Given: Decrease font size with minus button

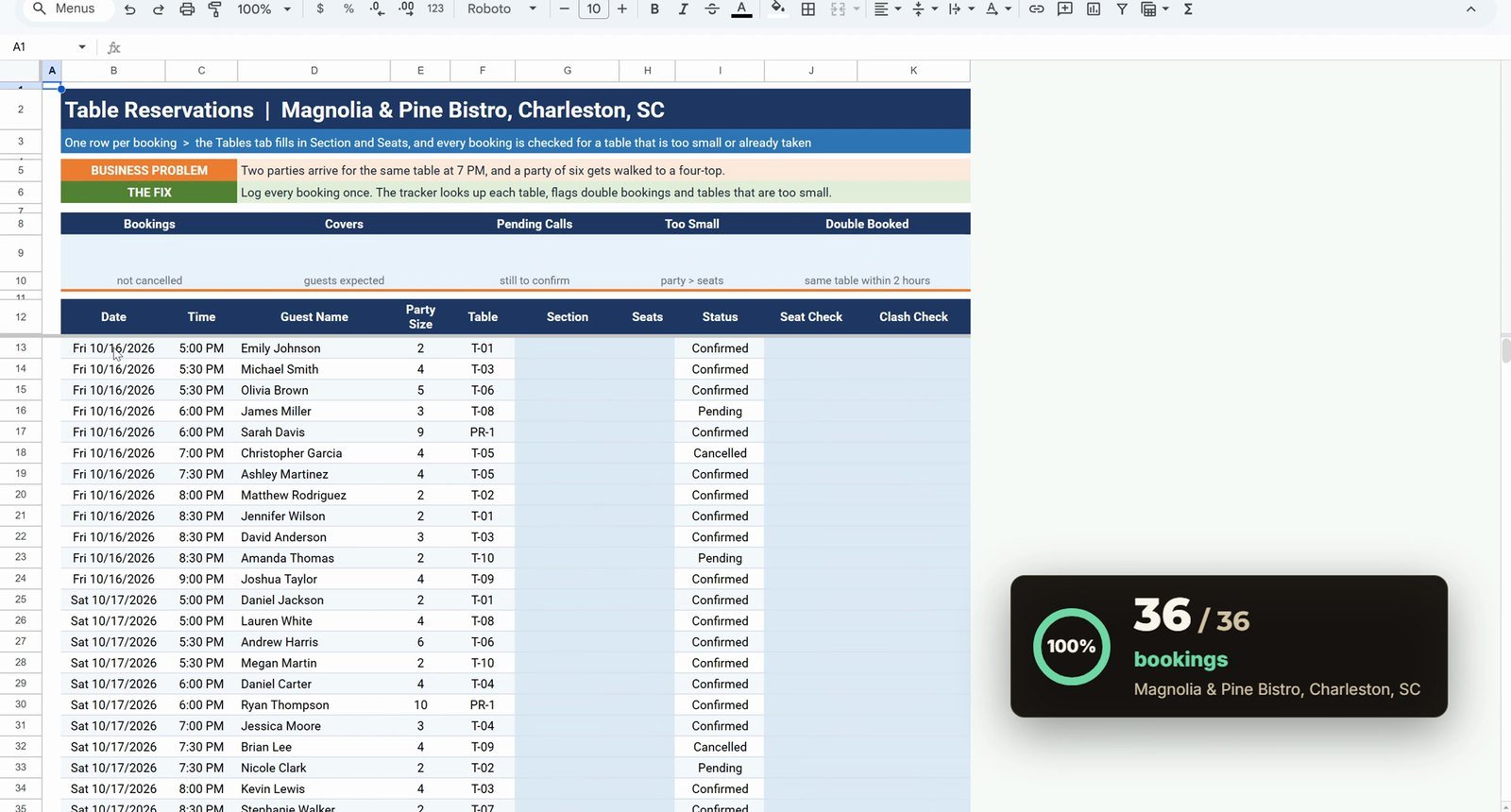Looking at the screenshot, I should (x=565, y=8).
